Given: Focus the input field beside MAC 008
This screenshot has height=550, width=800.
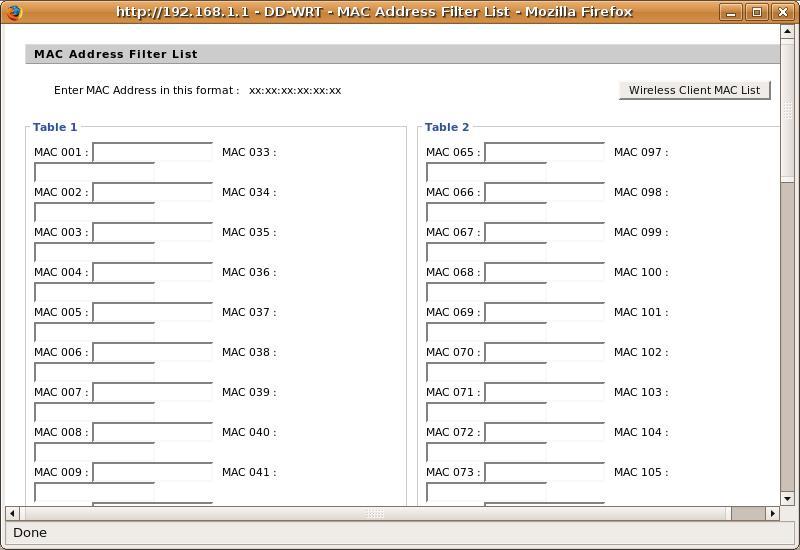Looking at the screenshot, I should pyautogui.click(x=153, y=432).
